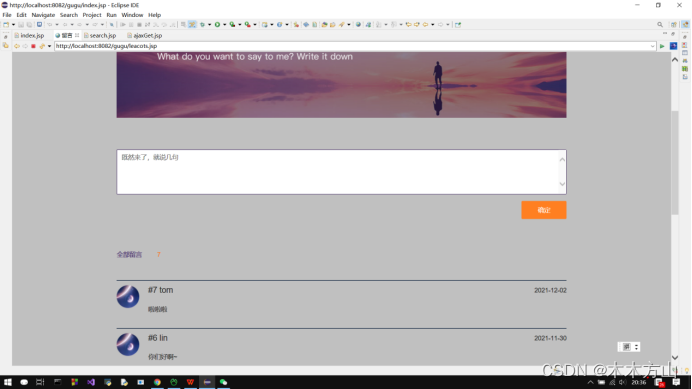This screenshot has height=389, width=692.
Task: Click the Task View taskbar icon
Action: (40, 382)
